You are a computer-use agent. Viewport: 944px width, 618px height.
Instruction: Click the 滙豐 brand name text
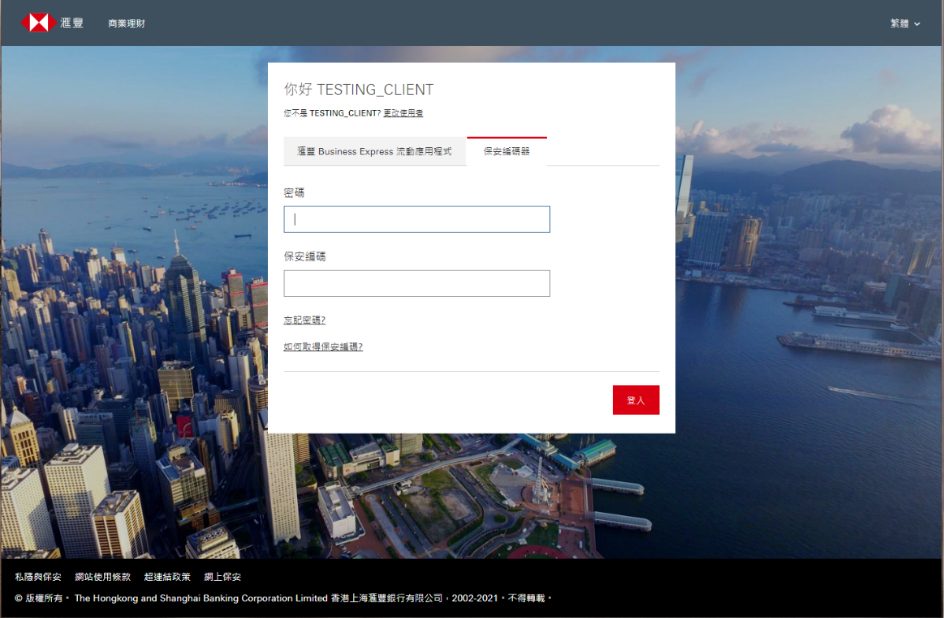72,23
